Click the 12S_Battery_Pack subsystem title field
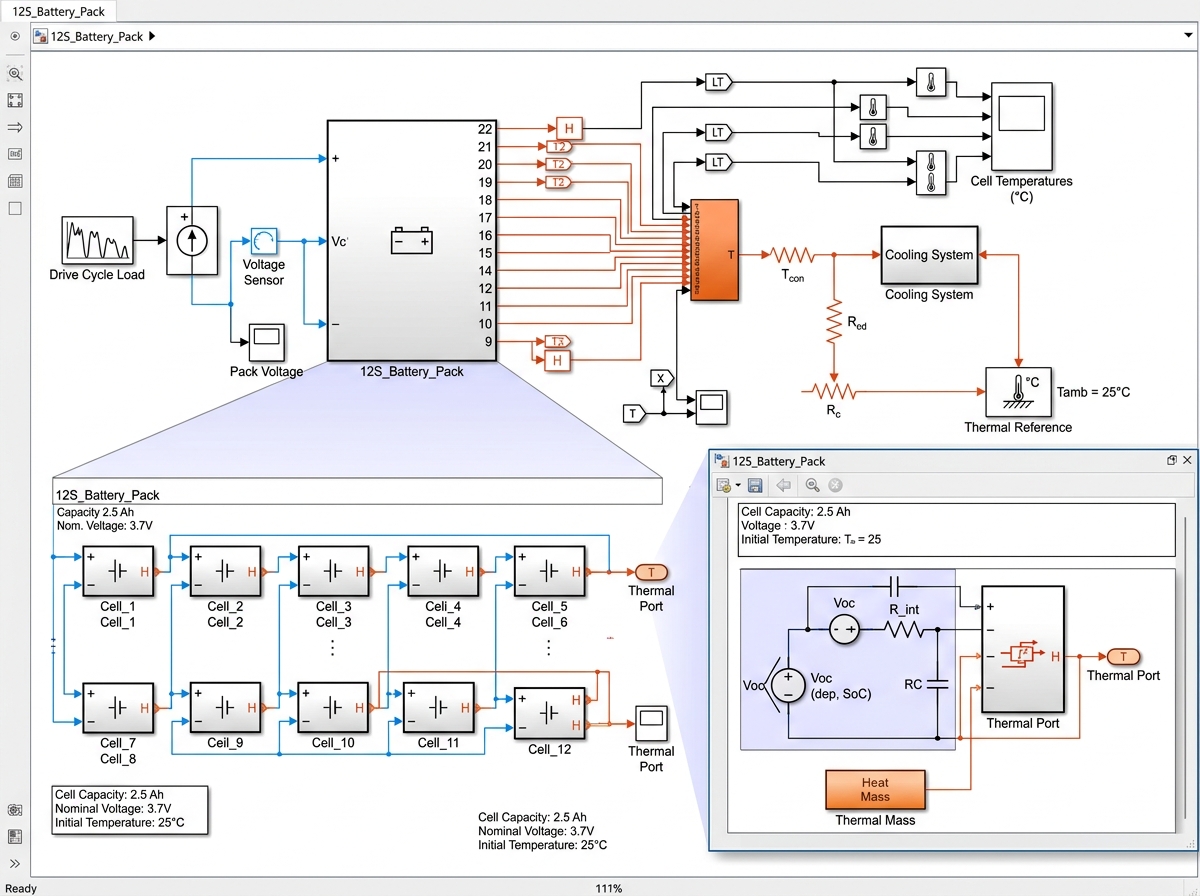The width and height of the screenshot is (1200, 896). (357, 492)
